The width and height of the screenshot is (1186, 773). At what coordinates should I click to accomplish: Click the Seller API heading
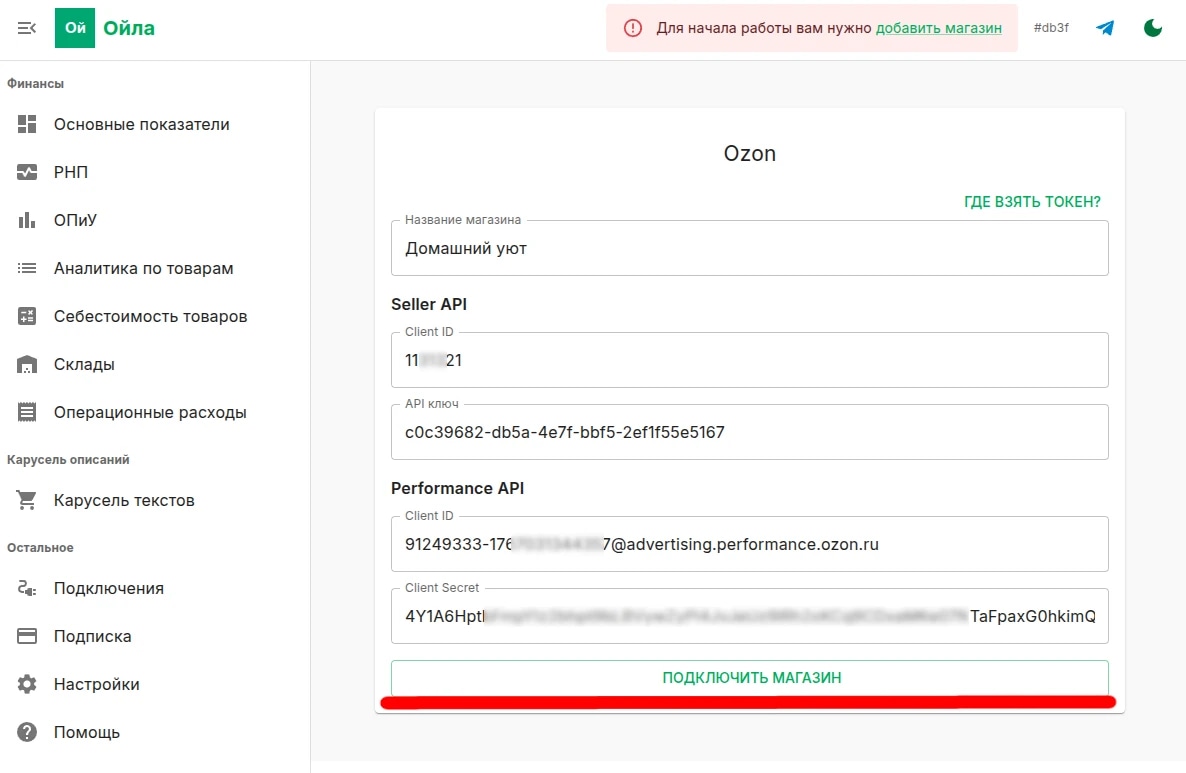pyautogui.click(x=429, y=304)
